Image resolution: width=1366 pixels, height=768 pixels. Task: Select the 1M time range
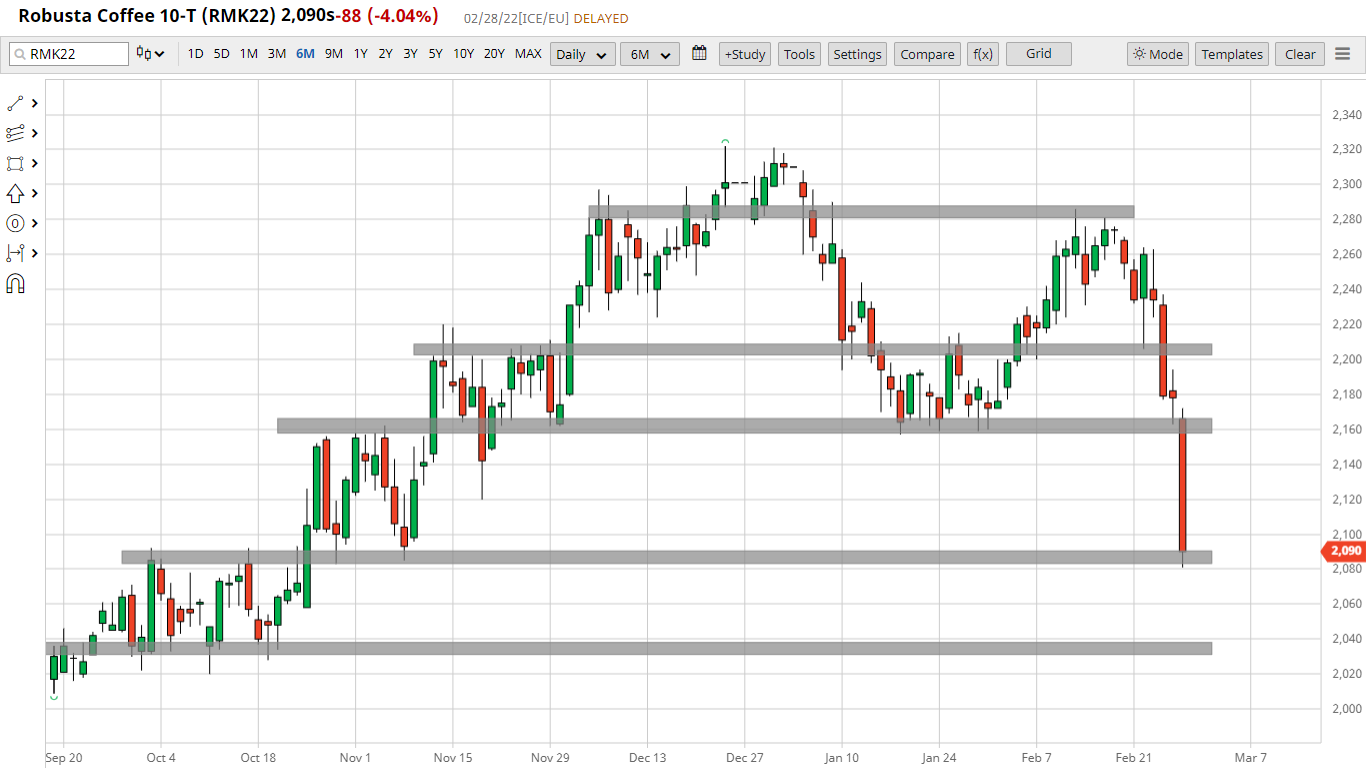pyautogui.click(x=248, y=54)
